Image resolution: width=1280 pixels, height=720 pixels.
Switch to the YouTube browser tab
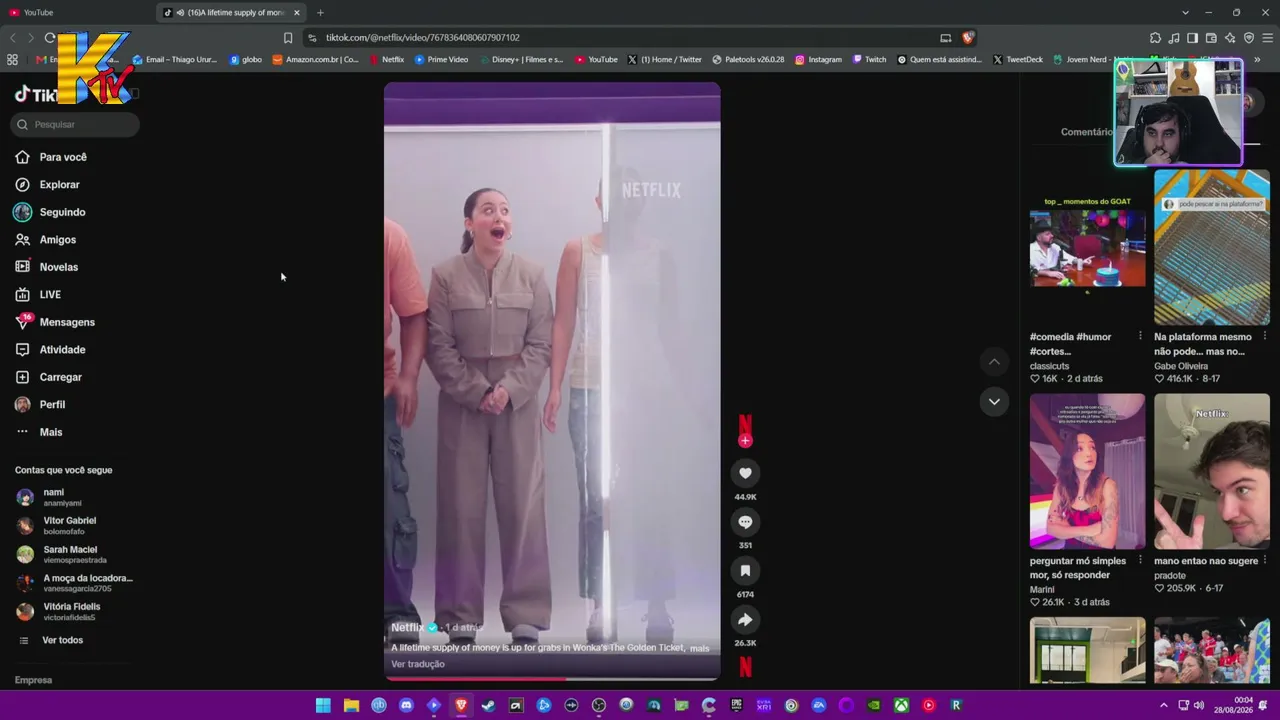click(78, 12)
